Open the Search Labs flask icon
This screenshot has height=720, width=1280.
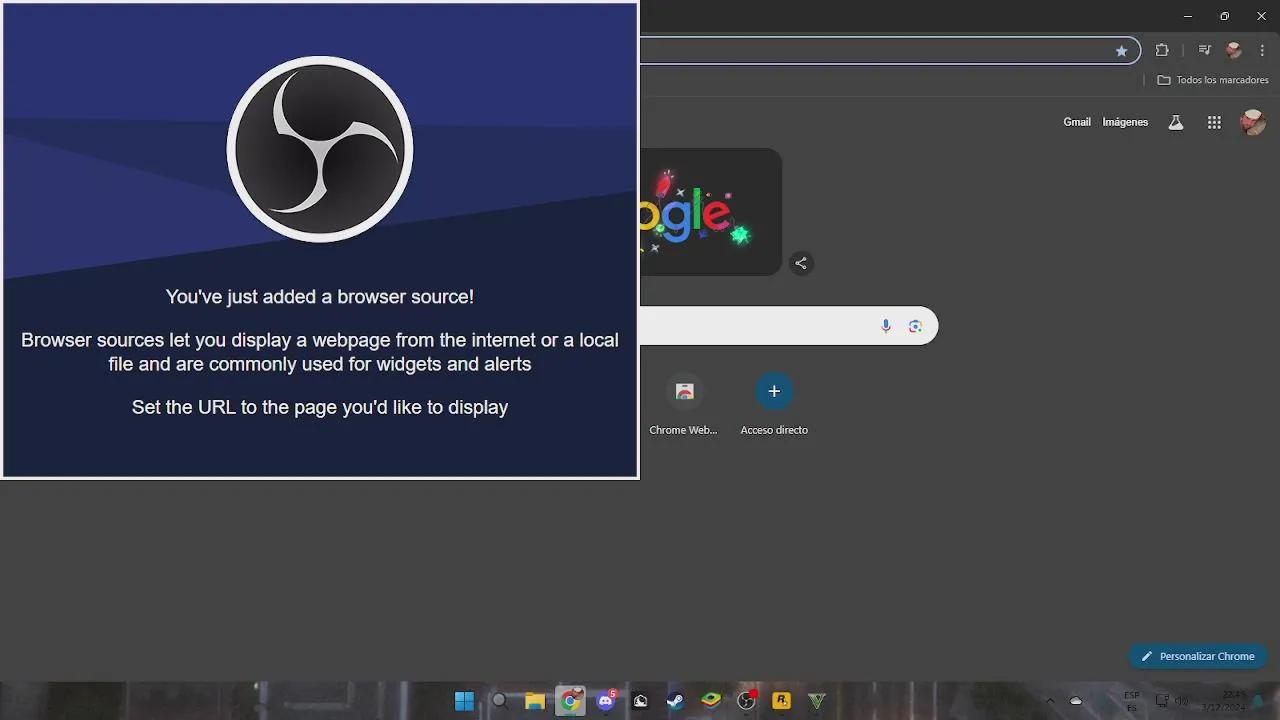[1176, 122]
